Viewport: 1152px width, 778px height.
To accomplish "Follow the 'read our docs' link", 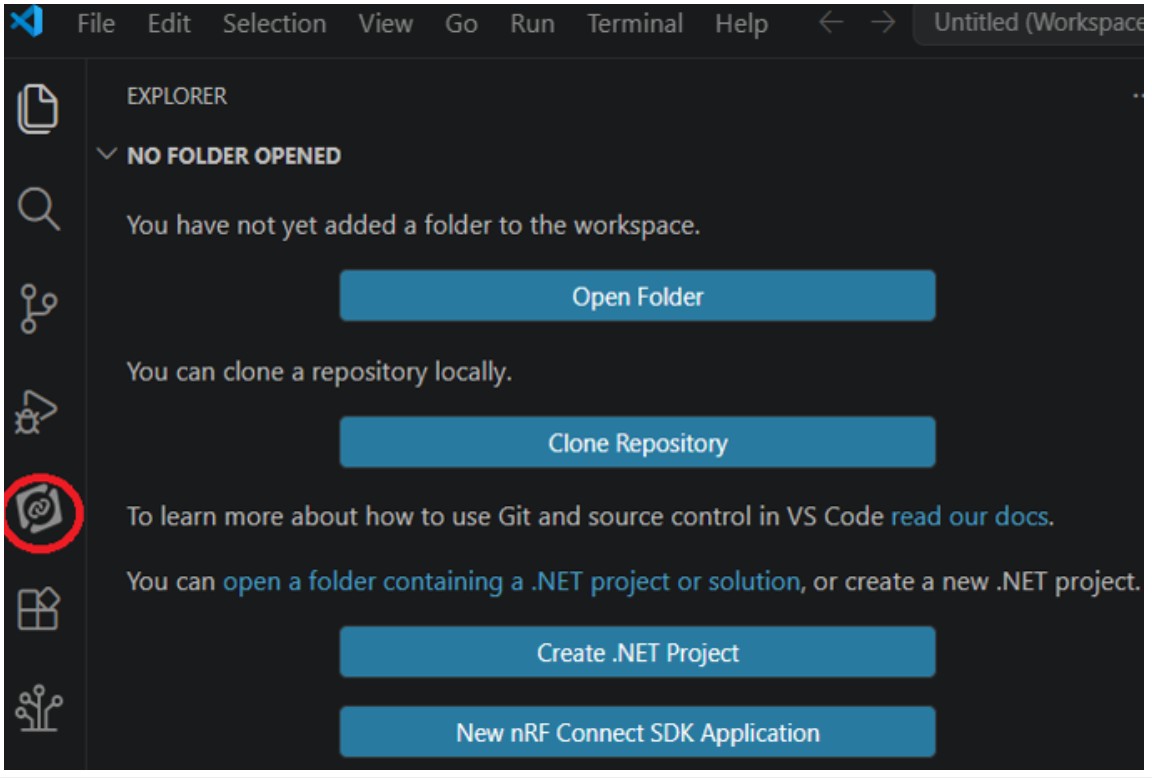I will (x=969, y=516).
